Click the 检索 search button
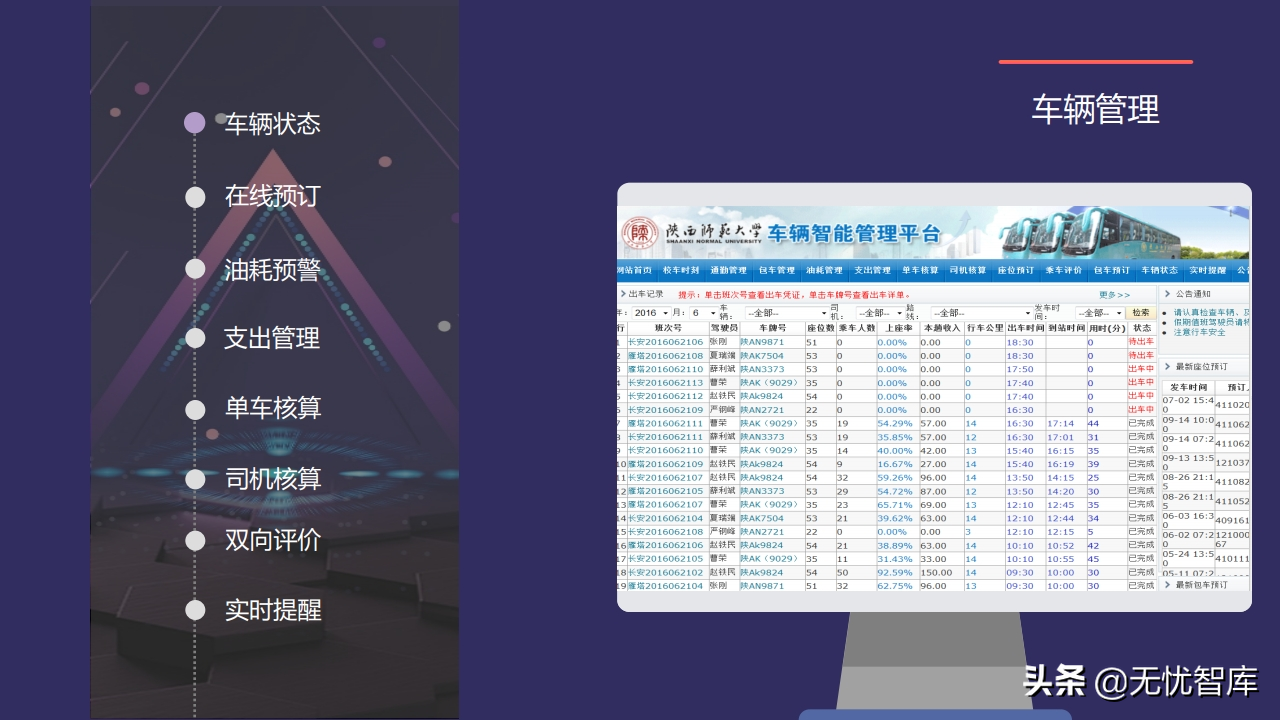The image size is (1280, 720). 1140,311
